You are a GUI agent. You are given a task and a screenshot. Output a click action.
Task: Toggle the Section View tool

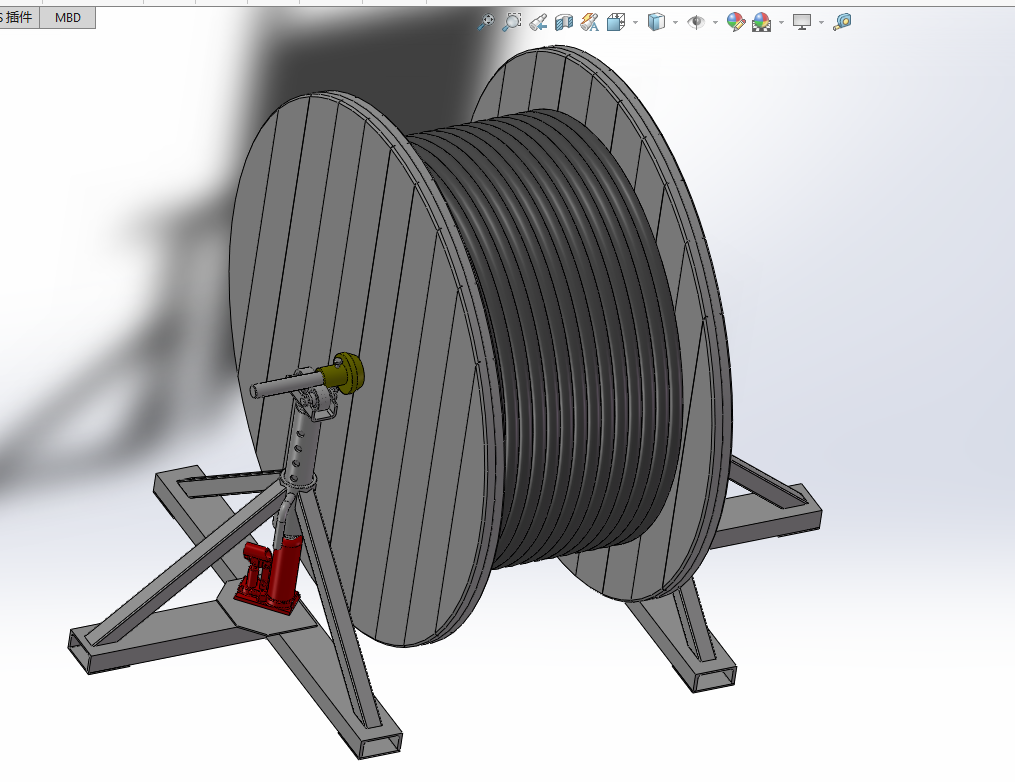tap(564, 23)
